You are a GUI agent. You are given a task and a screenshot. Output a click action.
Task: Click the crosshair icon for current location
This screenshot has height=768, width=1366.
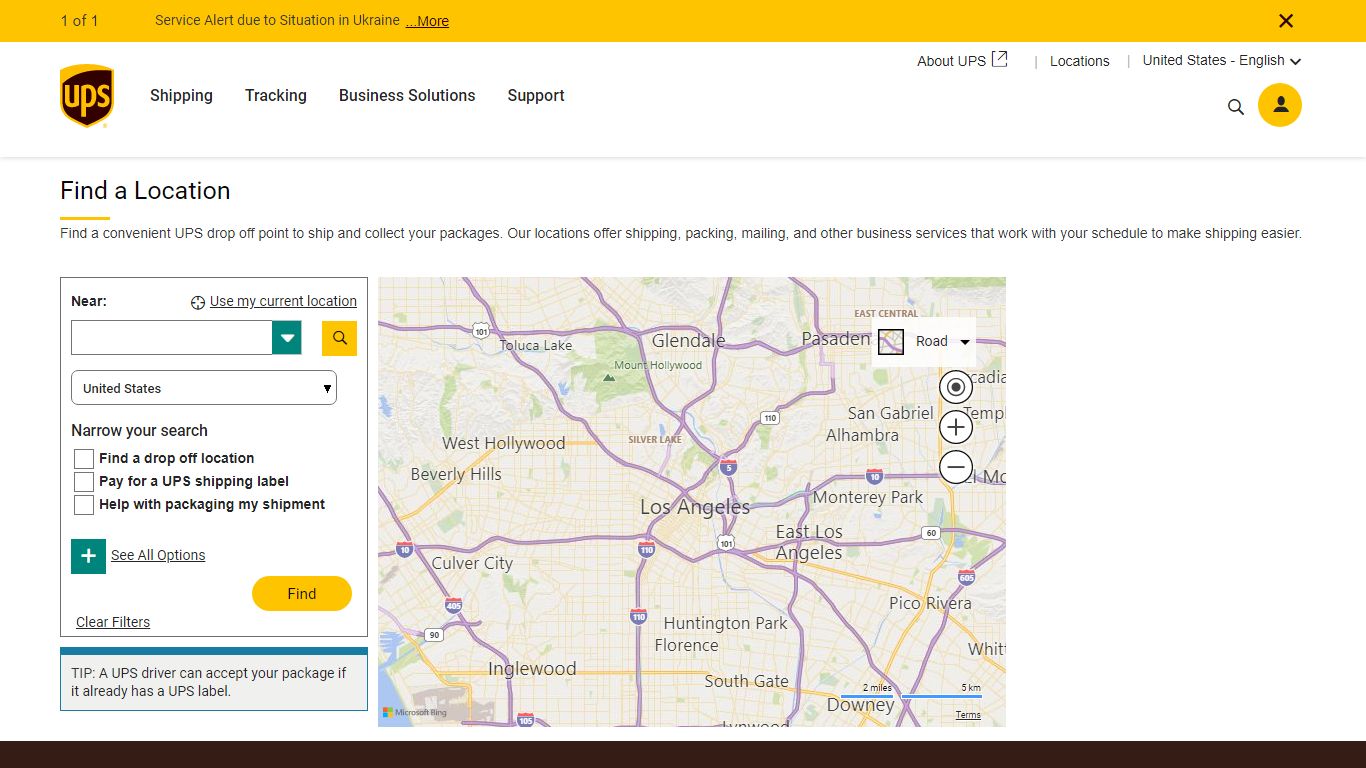click(x=198, y=302)
